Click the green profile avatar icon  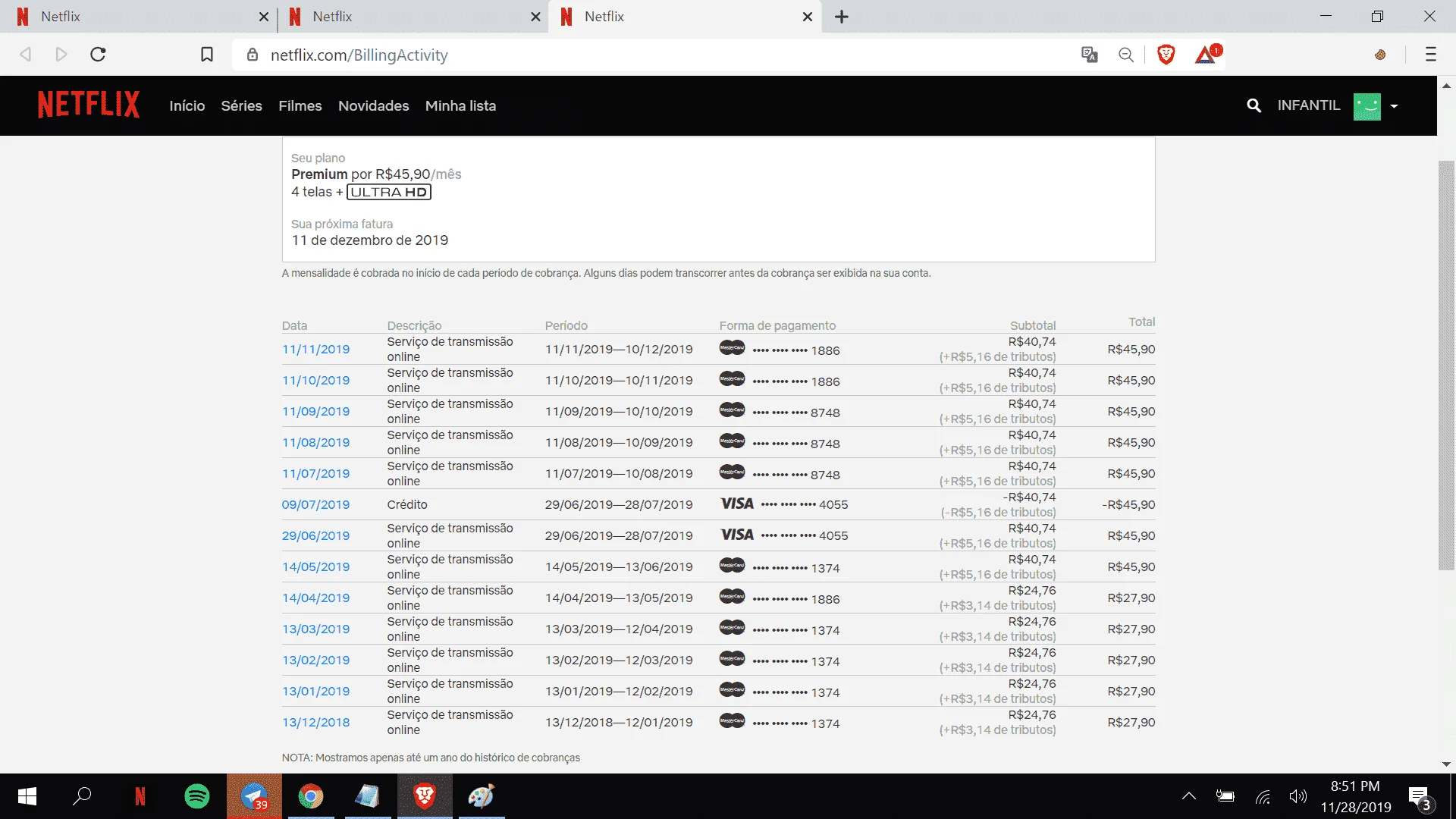point(1367,106)
